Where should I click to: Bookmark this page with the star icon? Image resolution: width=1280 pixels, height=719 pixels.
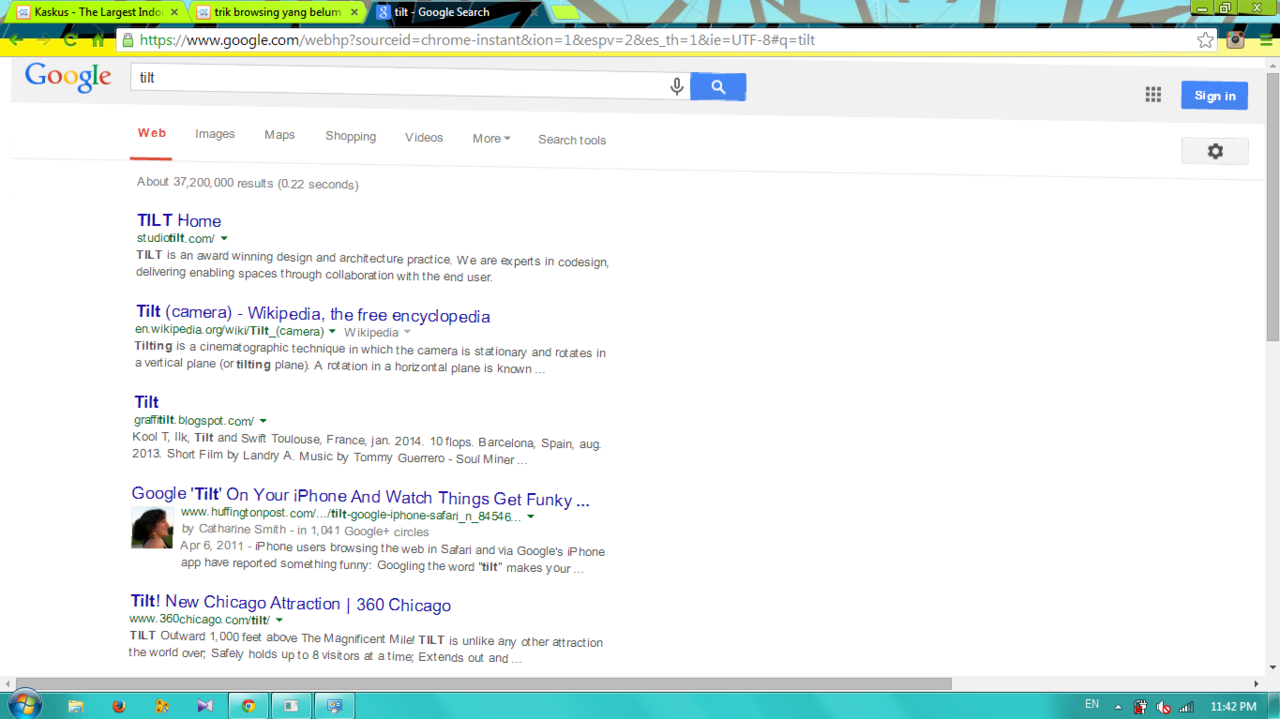[1205, 40]
